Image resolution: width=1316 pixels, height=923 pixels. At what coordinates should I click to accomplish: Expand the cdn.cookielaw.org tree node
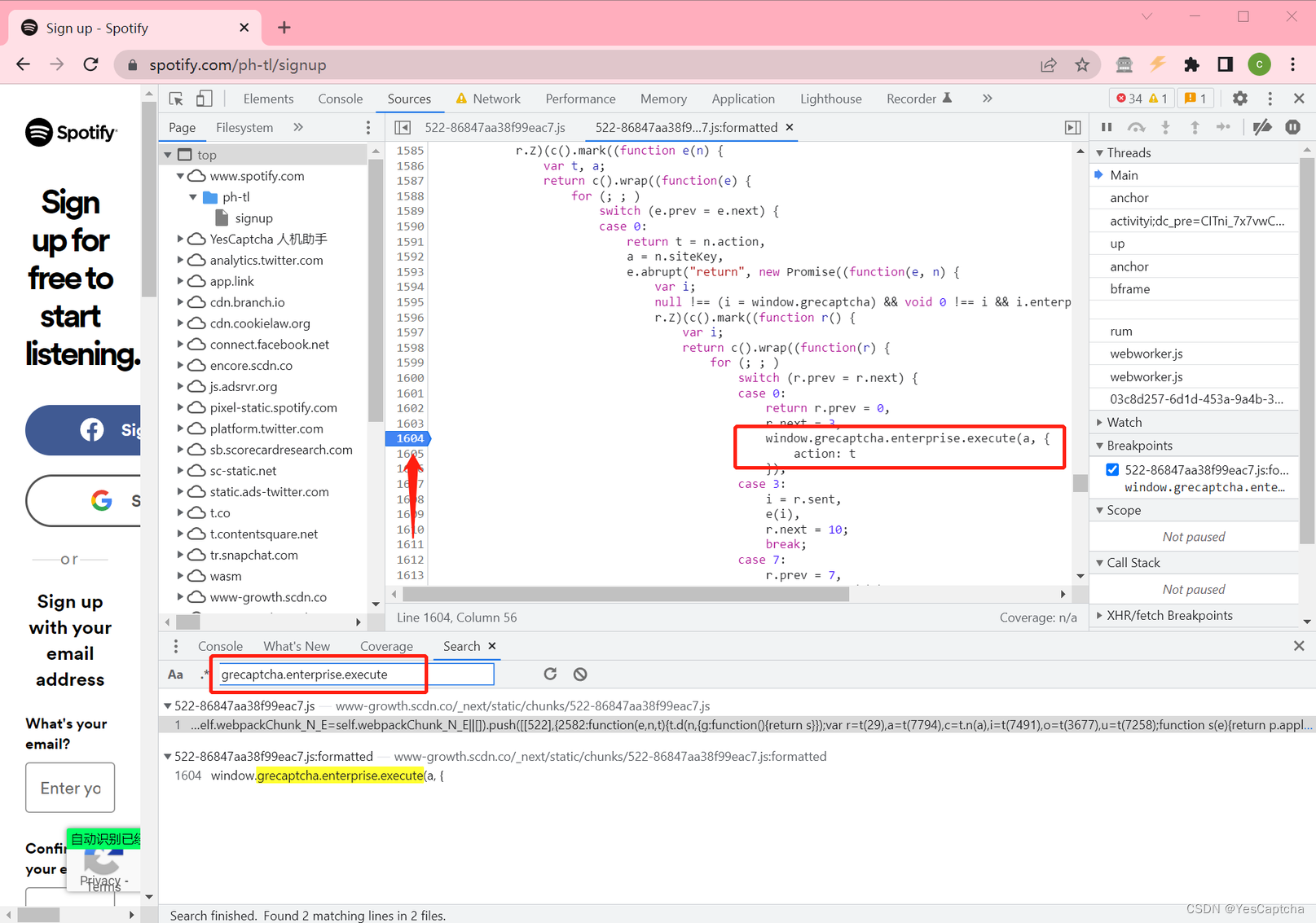181,323
